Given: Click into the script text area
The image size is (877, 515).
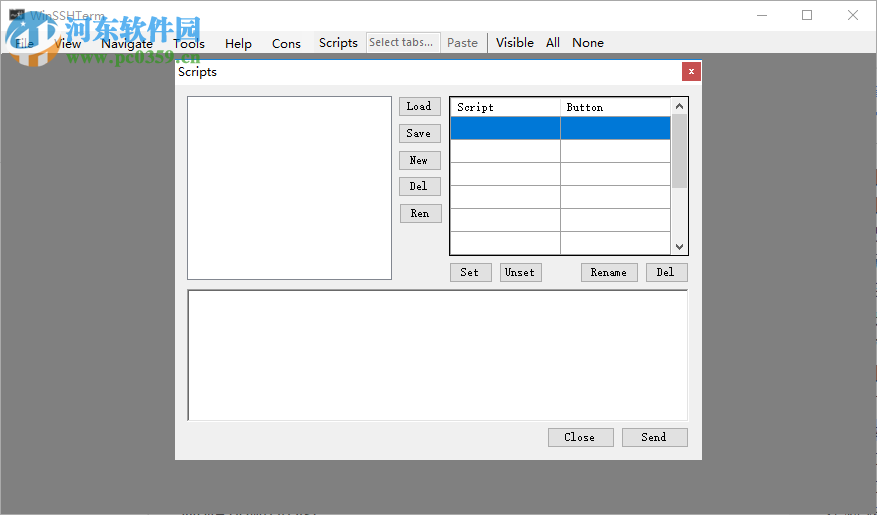Looking at the screenshot, I should click(x=438, y=355).
